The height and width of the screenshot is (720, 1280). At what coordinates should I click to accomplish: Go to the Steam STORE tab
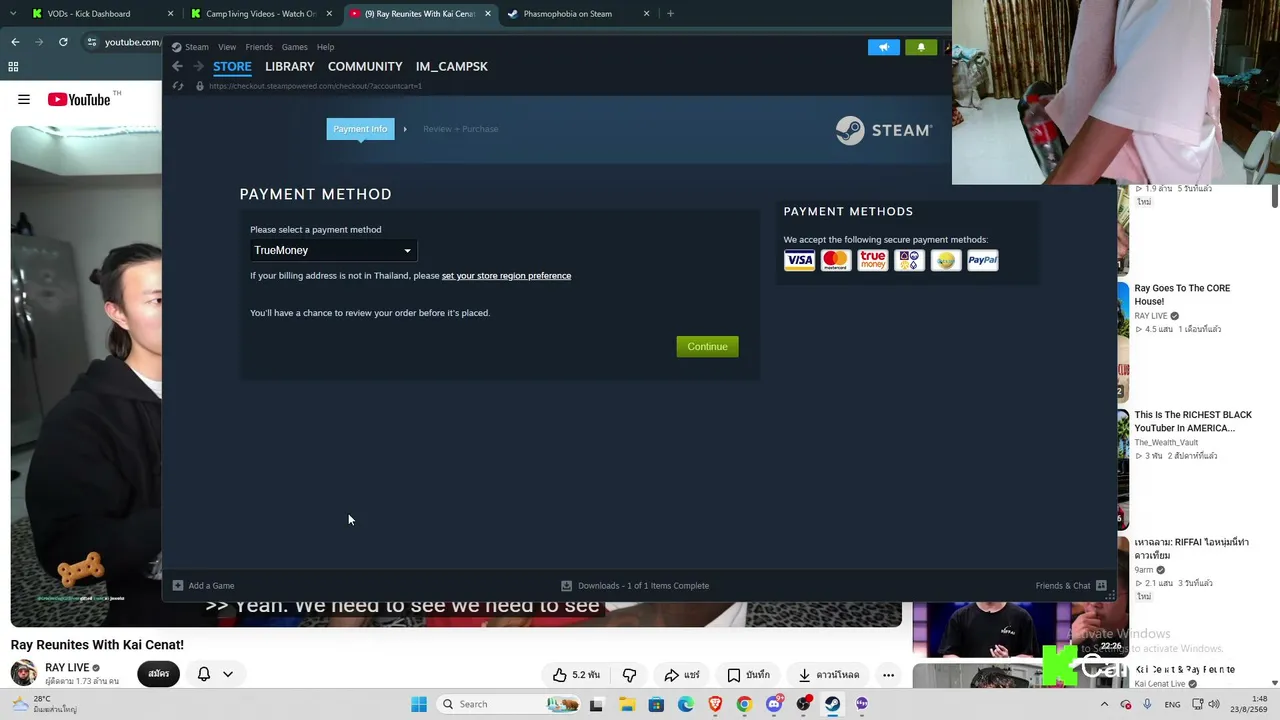pos(232,66)
